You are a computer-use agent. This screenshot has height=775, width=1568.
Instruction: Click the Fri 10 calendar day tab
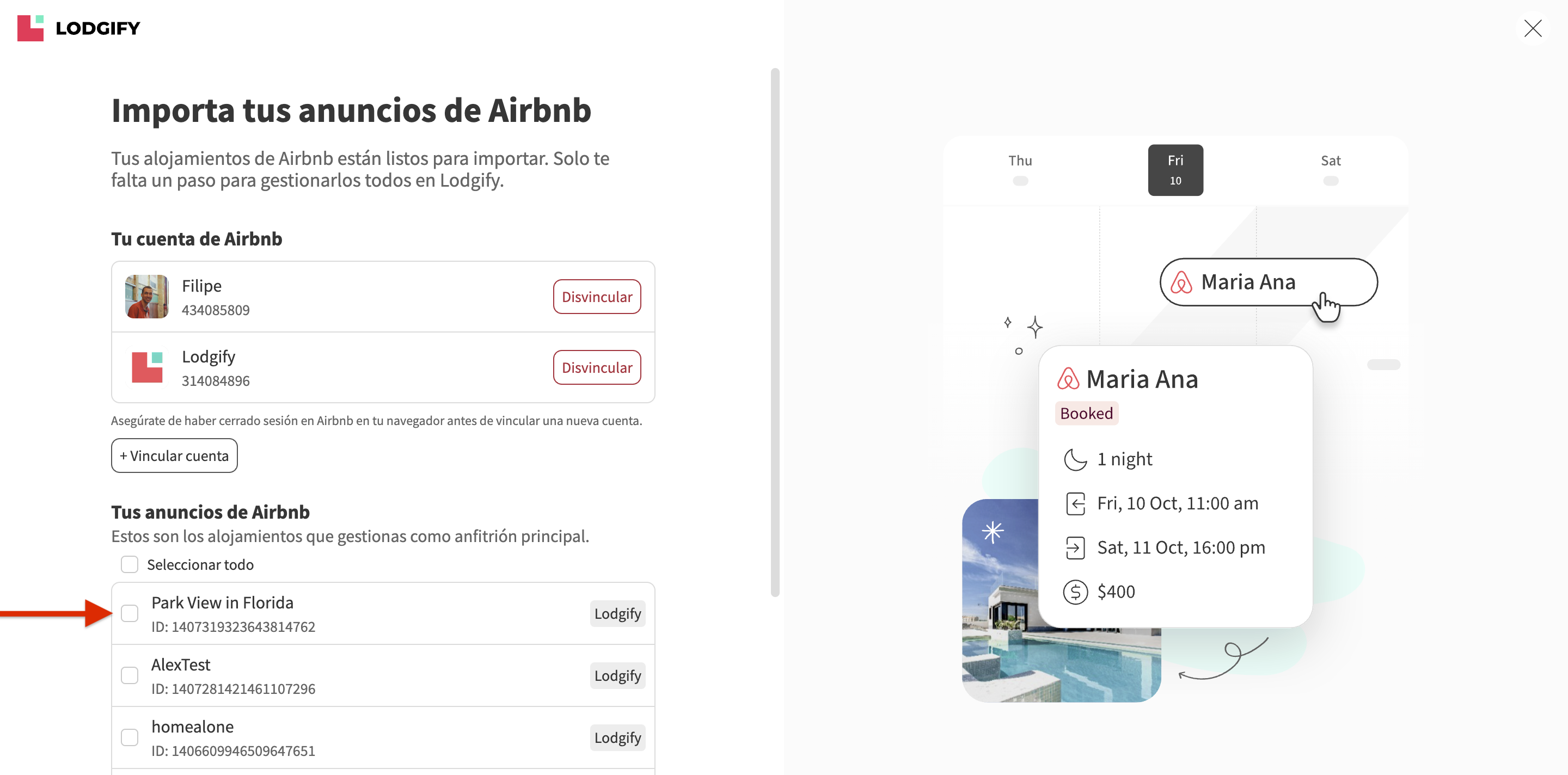(1175, 170)
